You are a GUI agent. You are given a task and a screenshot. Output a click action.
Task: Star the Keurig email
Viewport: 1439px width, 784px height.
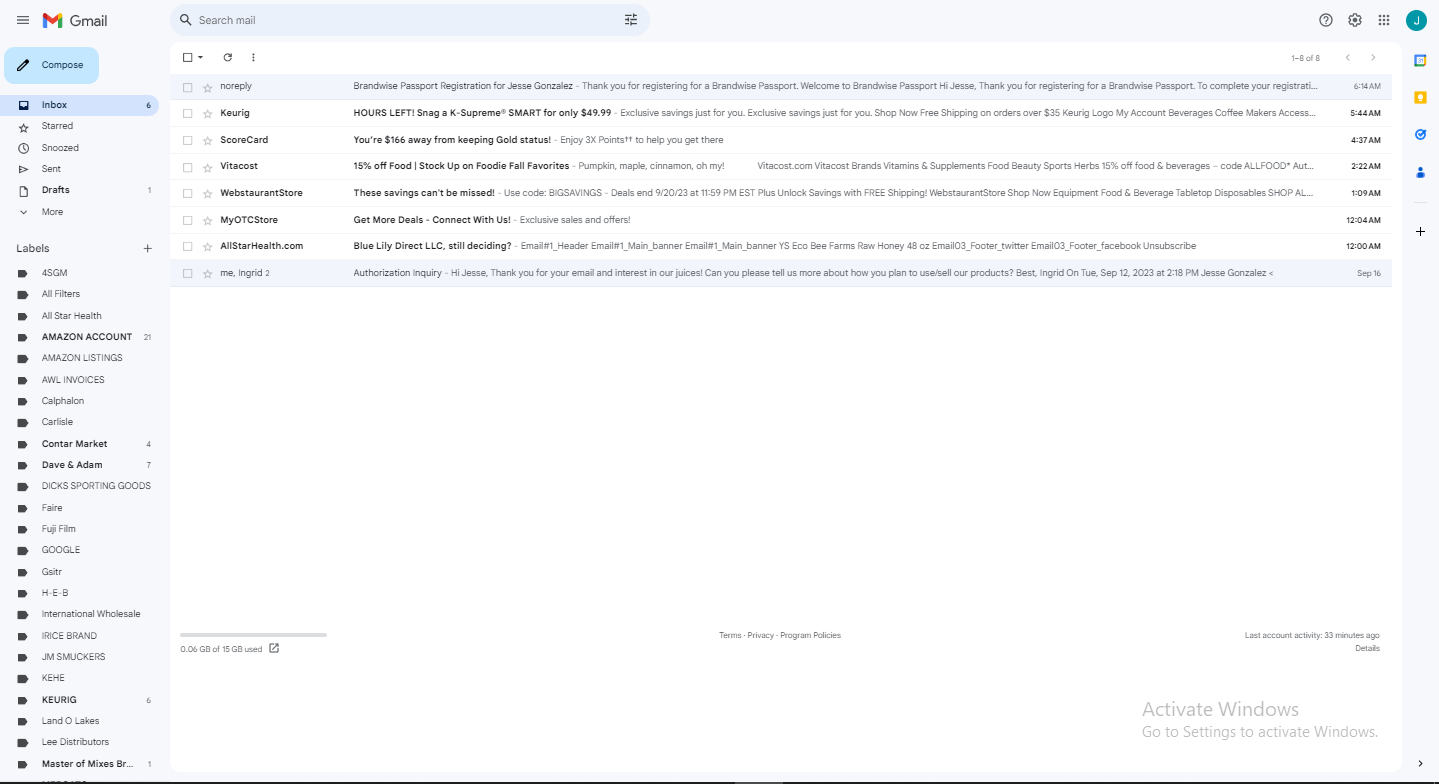tap(207, 114)
